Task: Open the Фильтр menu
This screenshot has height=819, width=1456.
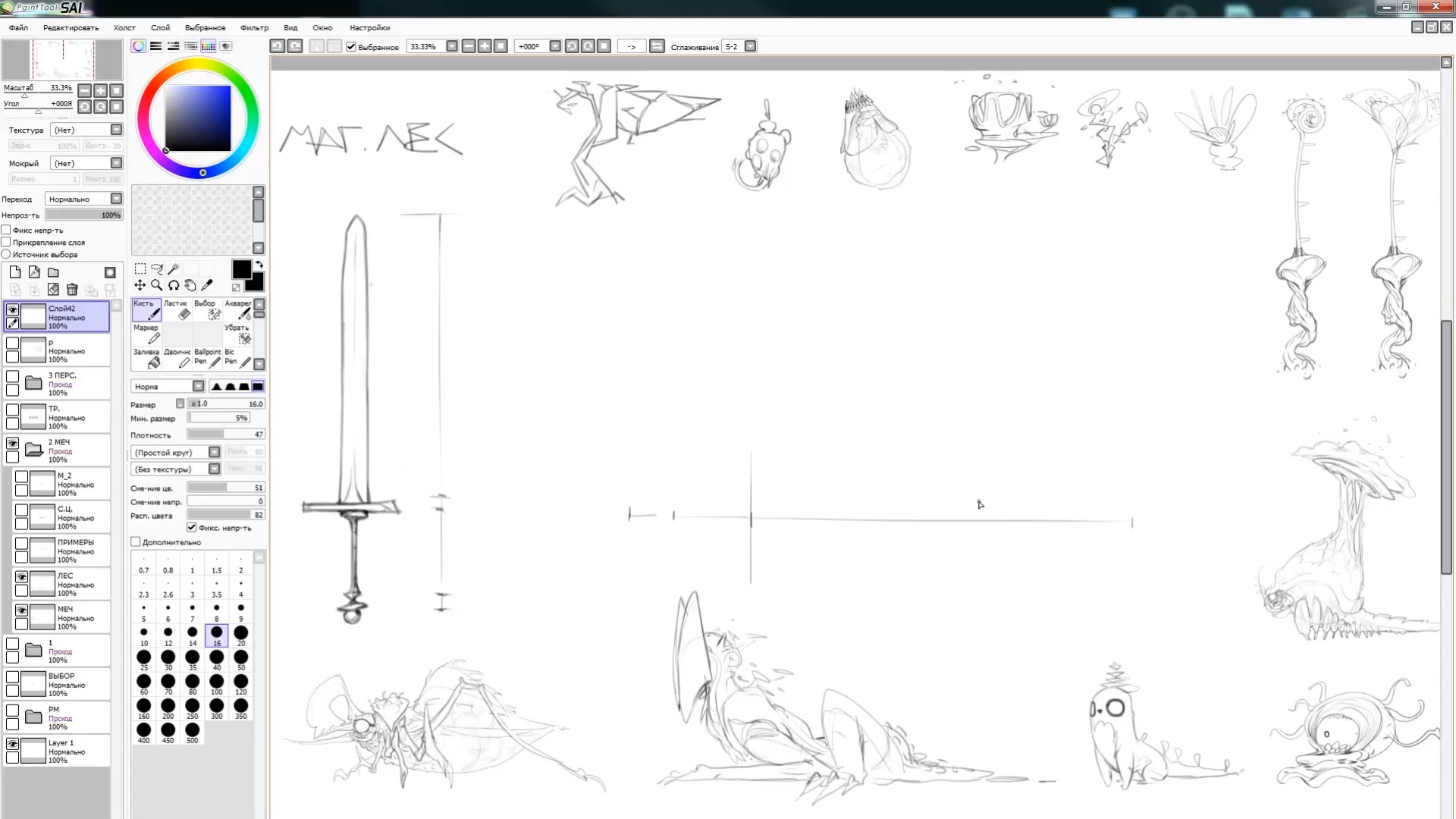Action: pyautogui.click(x=255, y=27)
